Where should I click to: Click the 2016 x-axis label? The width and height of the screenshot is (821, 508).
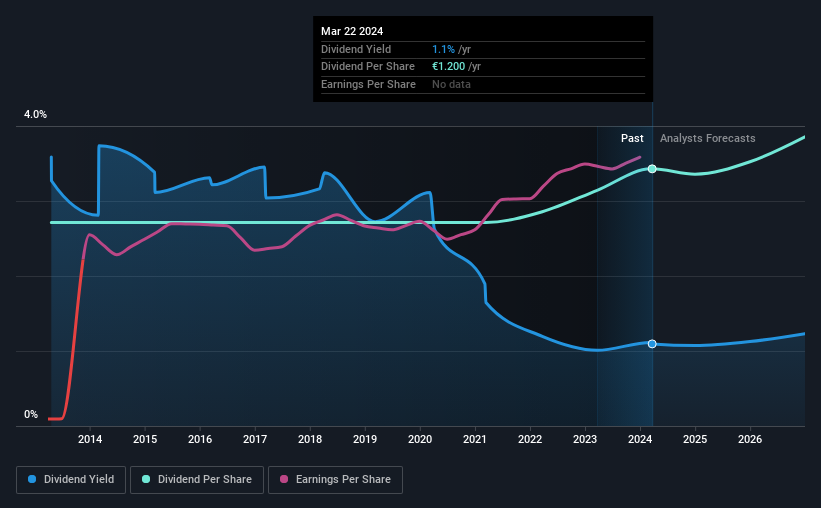[200, 439]
